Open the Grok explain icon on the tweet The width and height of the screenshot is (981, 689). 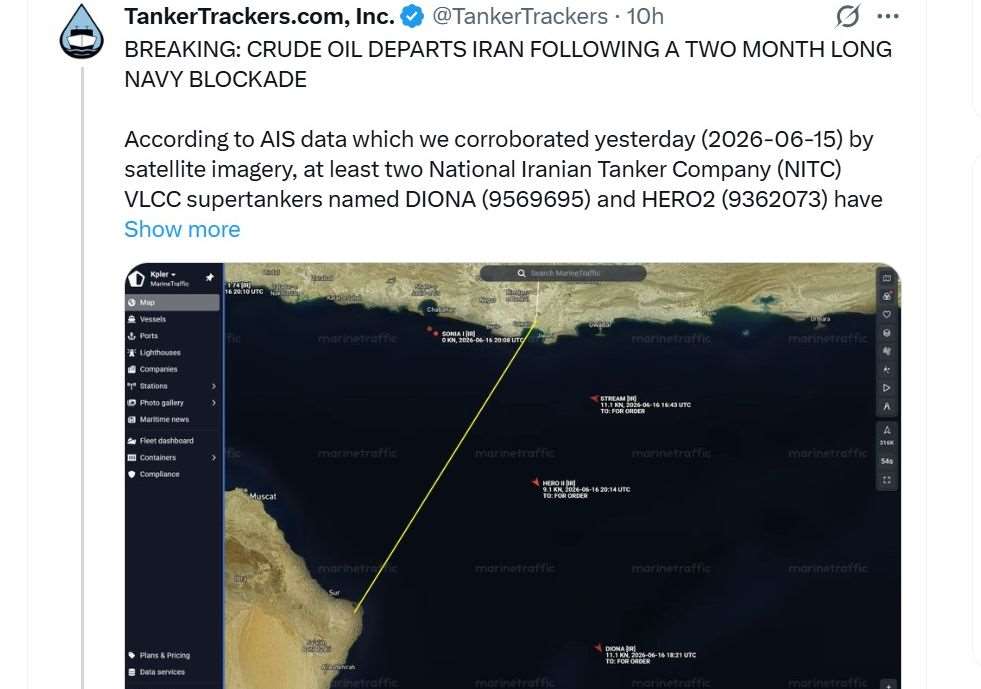pyautogui.click(x=848, y=16)
